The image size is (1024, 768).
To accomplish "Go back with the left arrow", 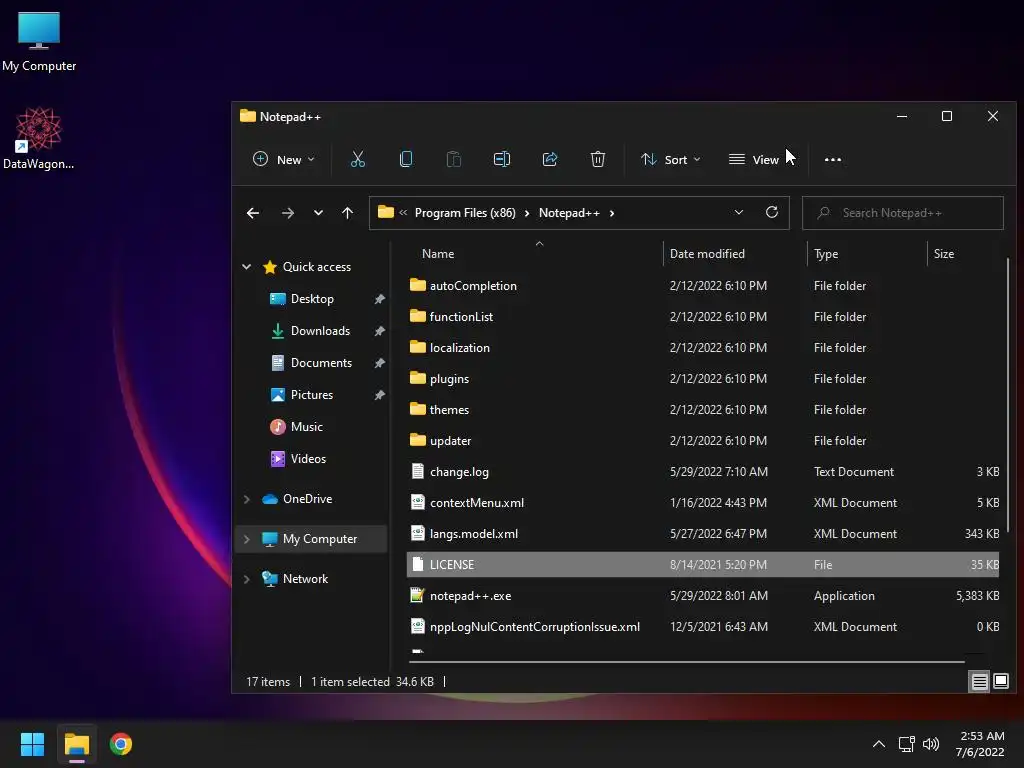I will [253, 213].
